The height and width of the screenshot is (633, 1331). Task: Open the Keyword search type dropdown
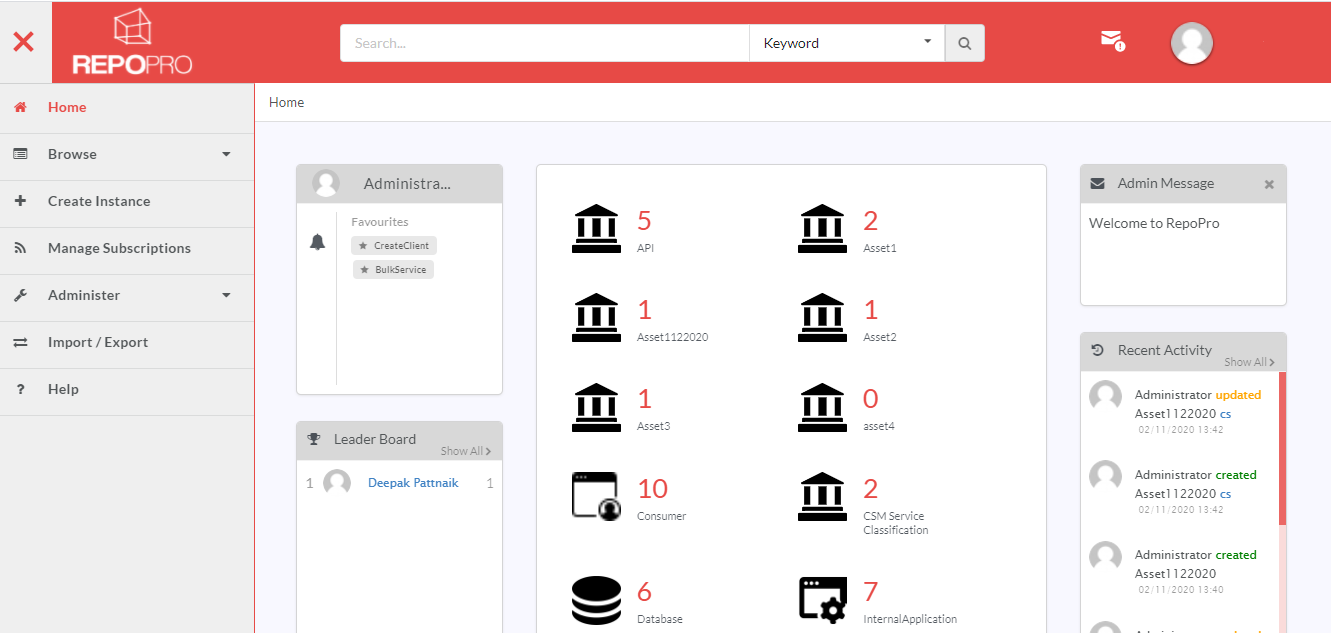[x=847, y=43]
